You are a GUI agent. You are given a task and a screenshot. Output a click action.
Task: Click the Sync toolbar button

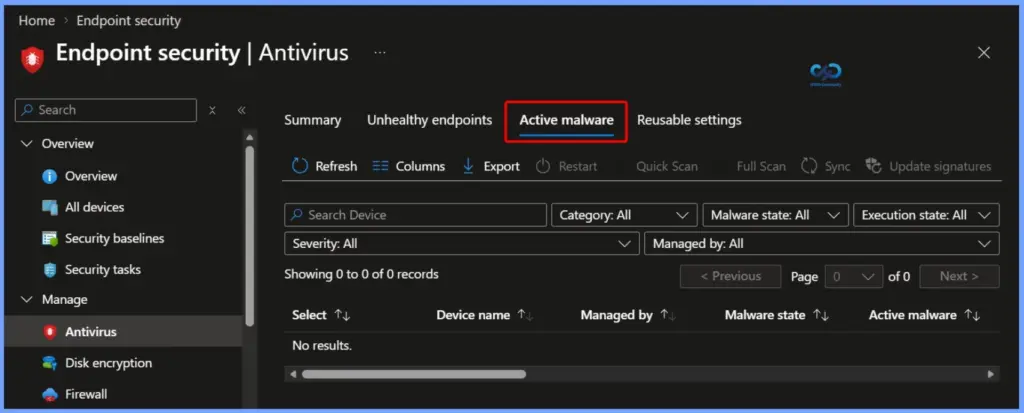(826, 167)
